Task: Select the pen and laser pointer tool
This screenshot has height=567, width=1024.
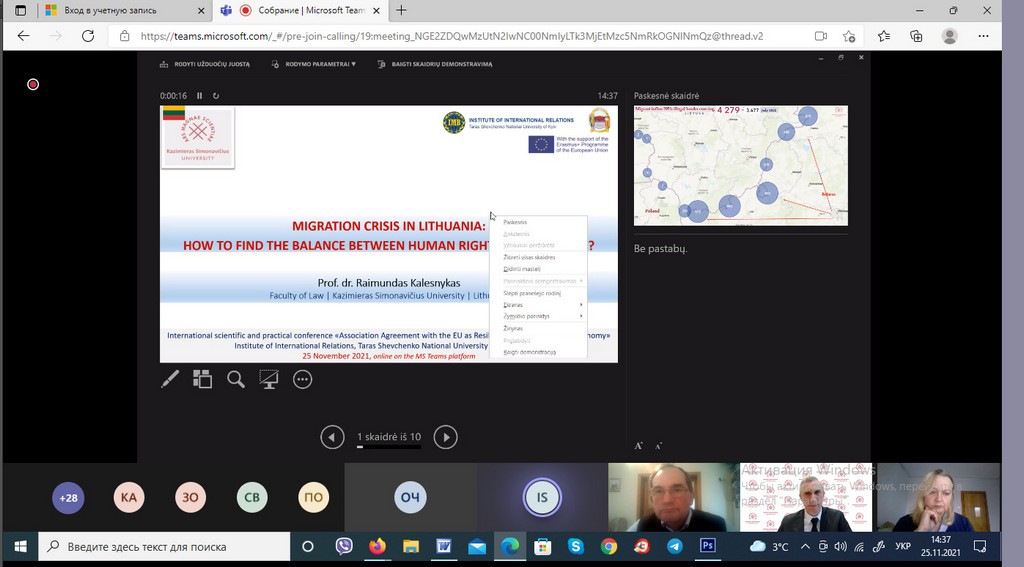Action: tap(170, 379)
